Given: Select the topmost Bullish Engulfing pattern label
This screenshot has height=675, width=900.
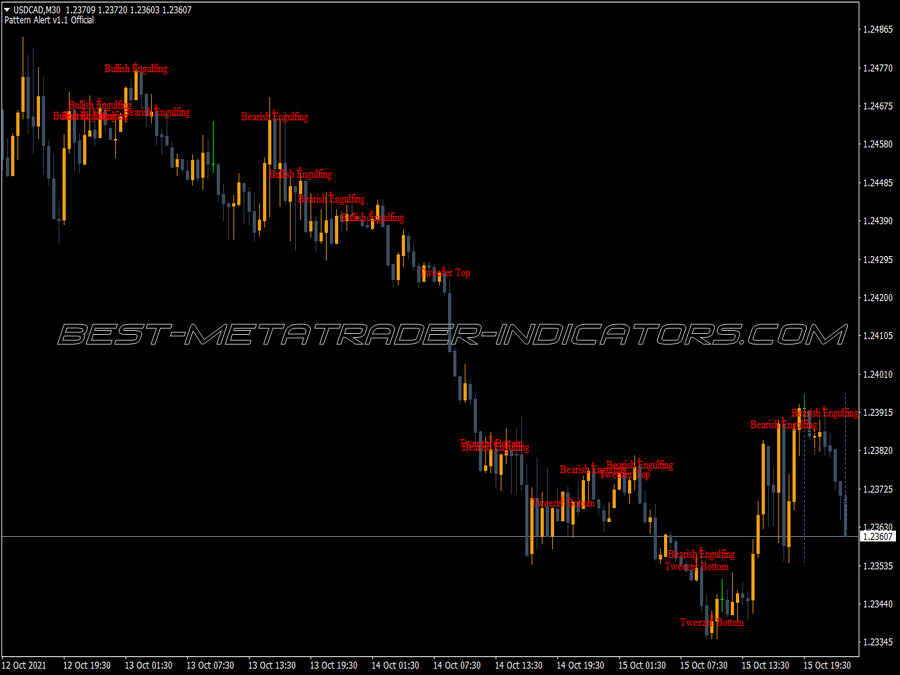Looking at the screenshot, I should [x=136, y=69].
